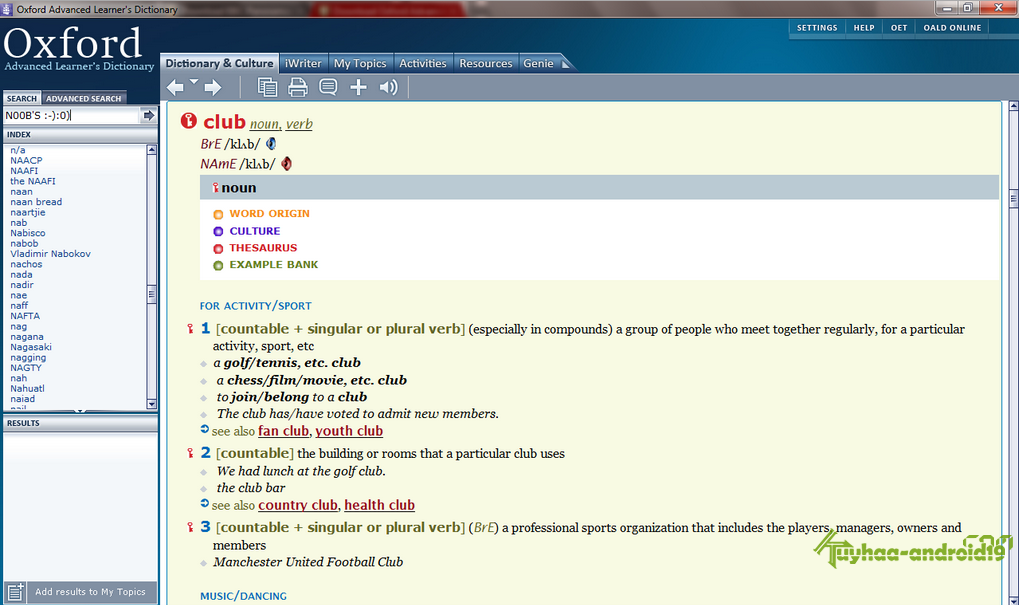Select index entry Nahuatl
1019x605 pixels.
click(x=27, y=389)
